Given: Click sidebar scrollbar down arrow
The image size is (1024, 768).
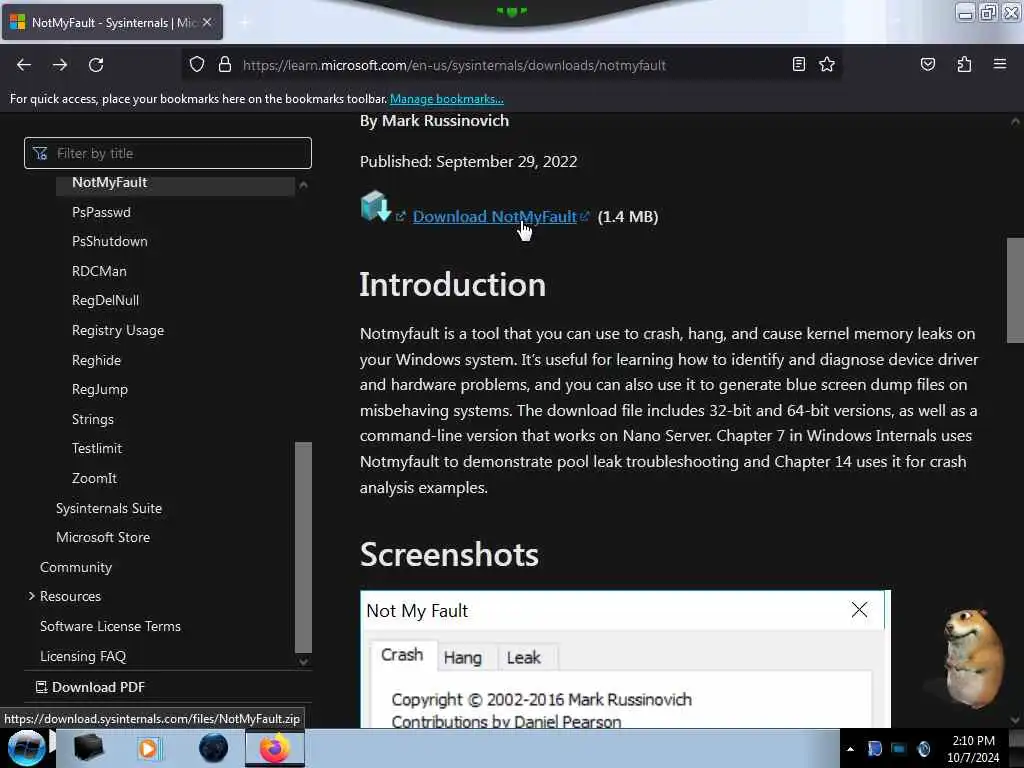Looking at the screenshot, I should click(303, 661).
